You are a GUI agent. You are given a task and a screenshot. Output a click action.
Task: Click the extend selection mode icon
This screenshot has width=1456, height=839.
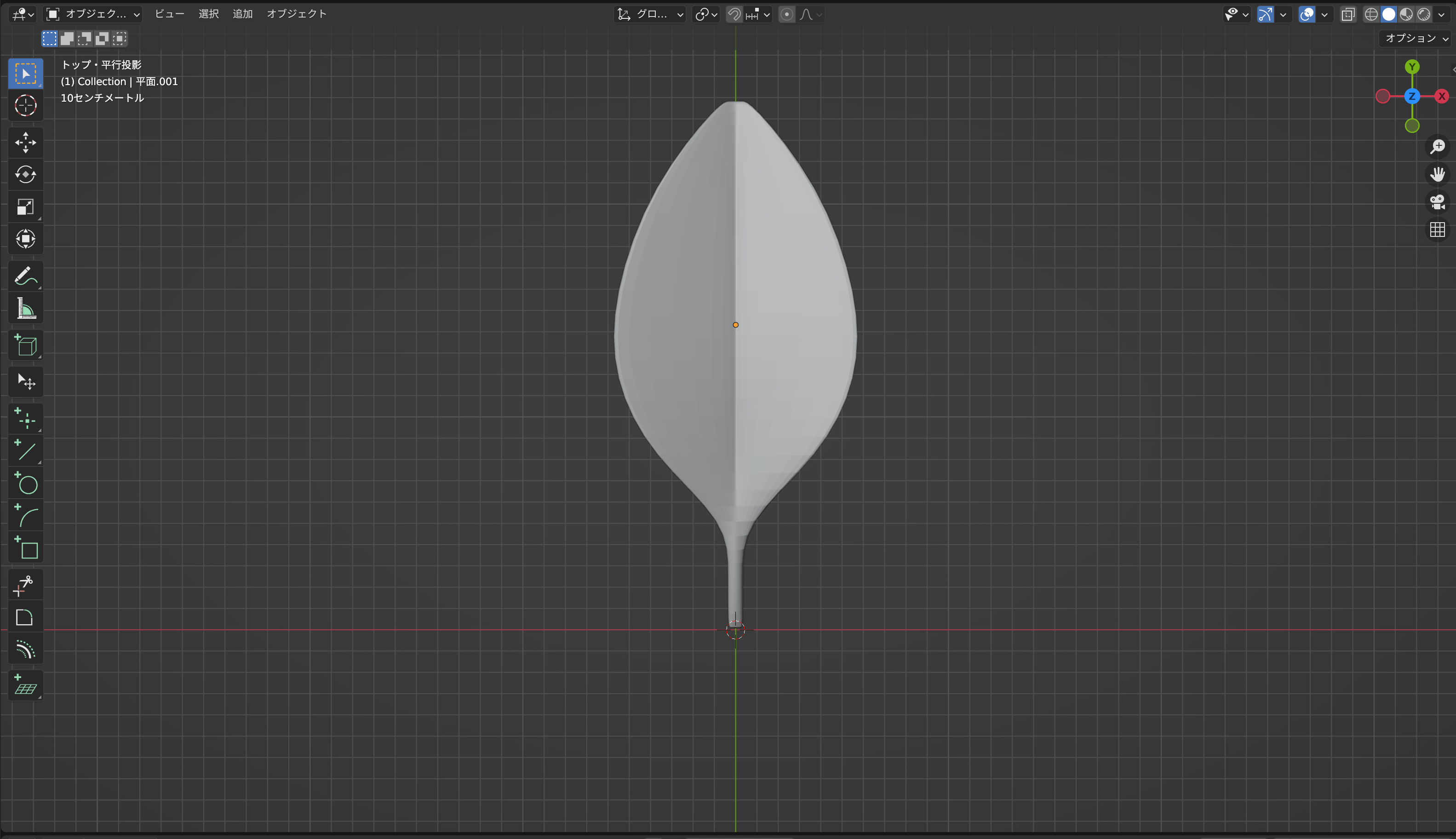[x=67, y=39]
